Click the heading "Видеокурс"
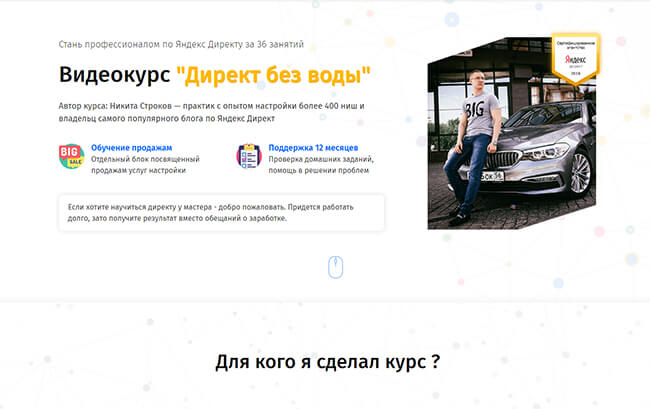The image size is (650, 409). [x=114, y=75]
